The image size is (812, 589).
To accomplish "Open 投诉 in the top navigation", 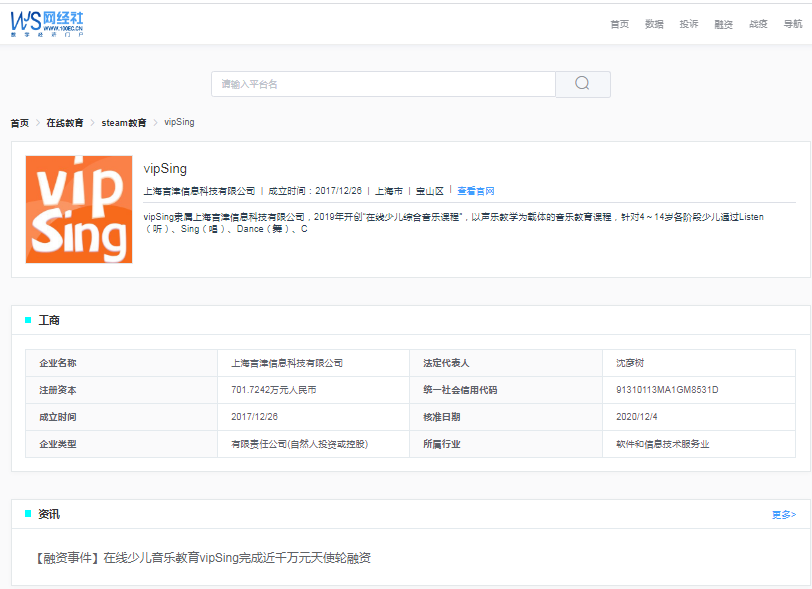I will tap(689, 24).
